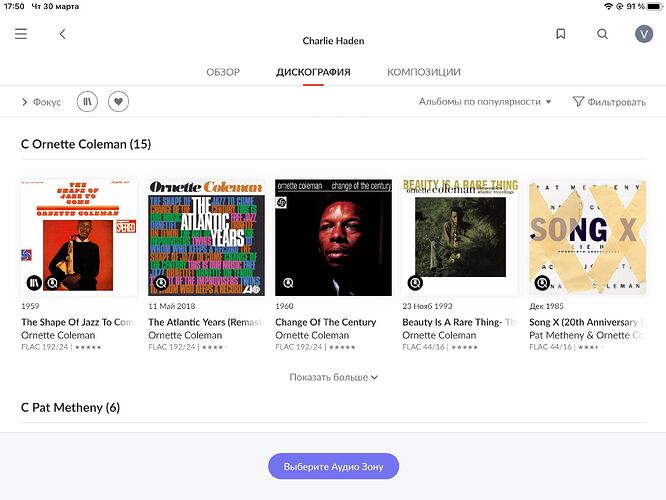Click Qobuz badge on Song X cover
This screenshot has width=666, height=500.
click(x=542, y=282)
